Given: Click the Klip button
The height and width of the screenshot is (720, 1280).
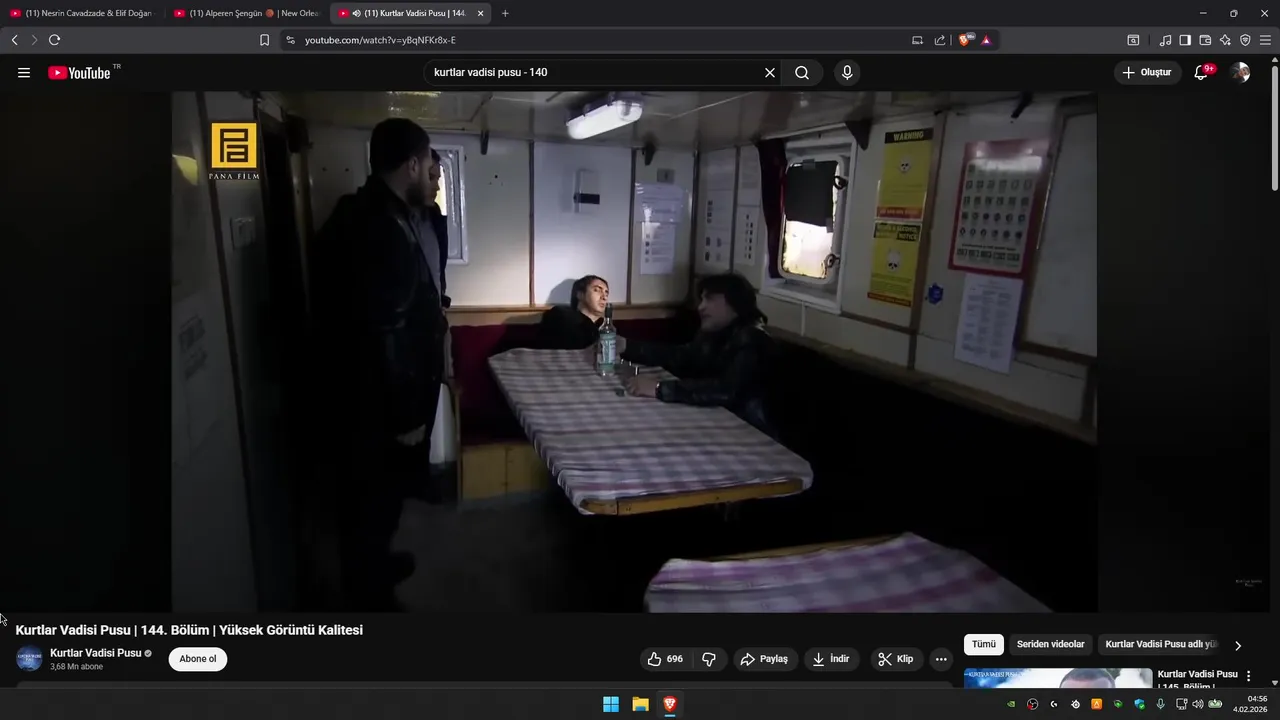Looking at the screenshot, I should pyautogui.click(x=897, y=659).
